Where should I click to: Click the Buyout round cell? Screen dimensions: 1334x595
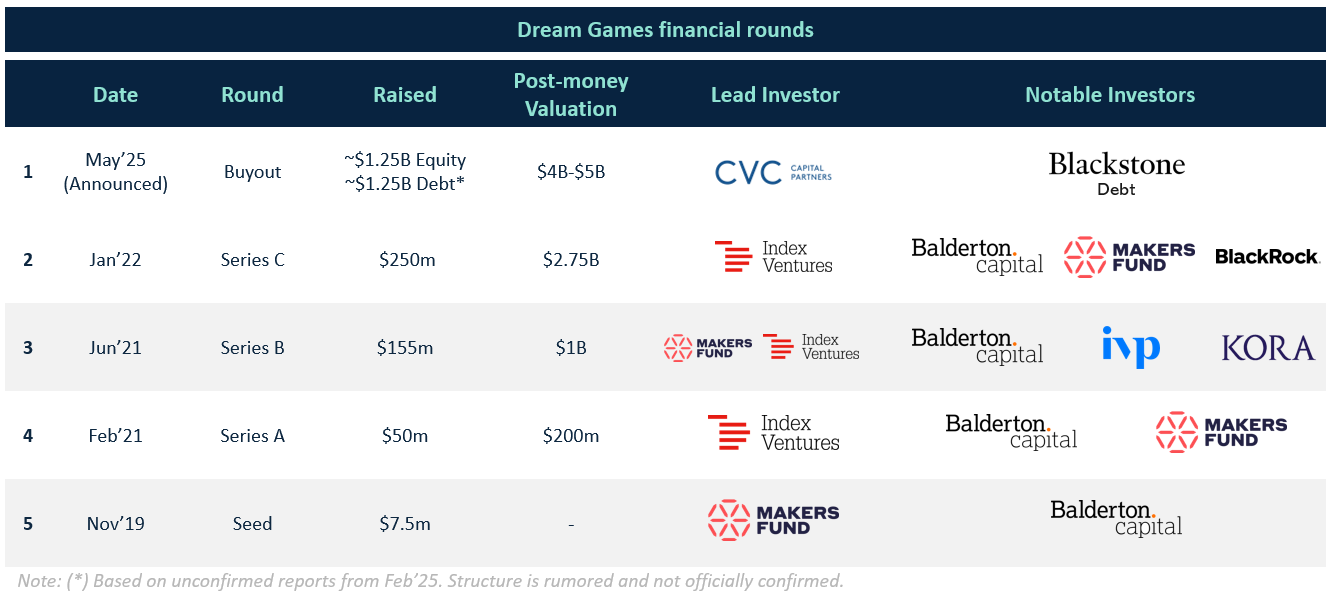point(252,172)
